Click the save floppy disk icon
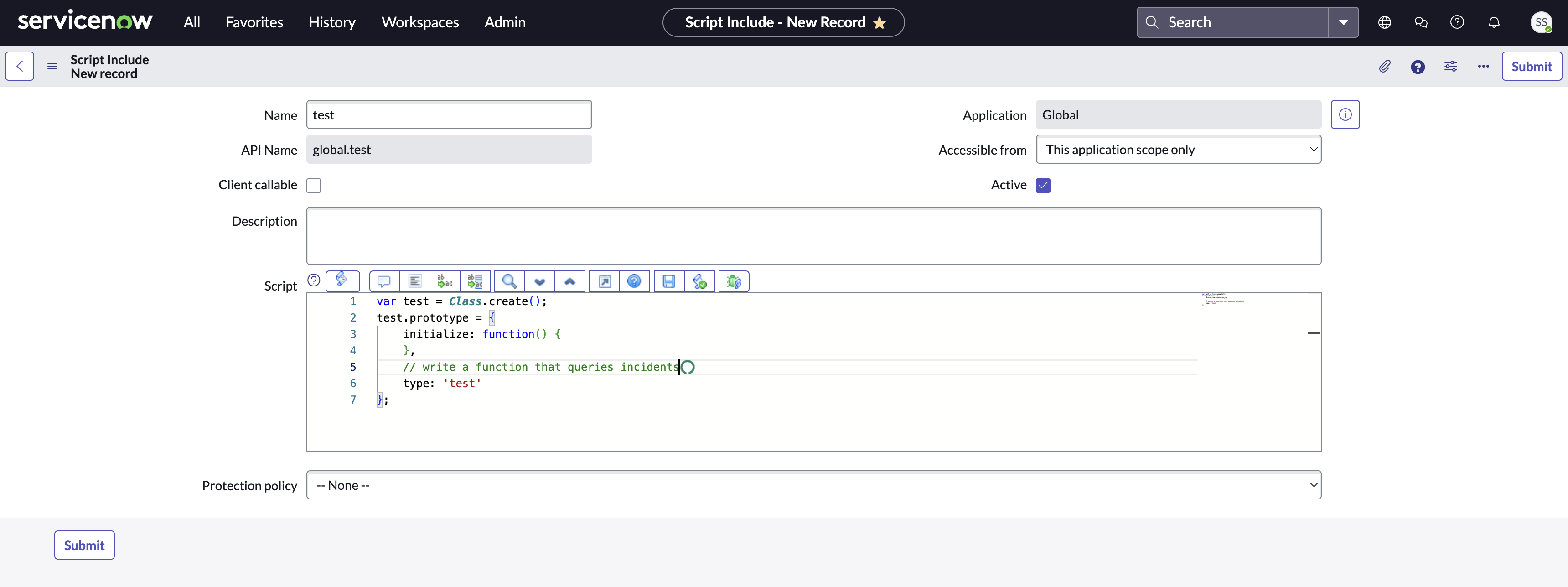 point(668,281)
